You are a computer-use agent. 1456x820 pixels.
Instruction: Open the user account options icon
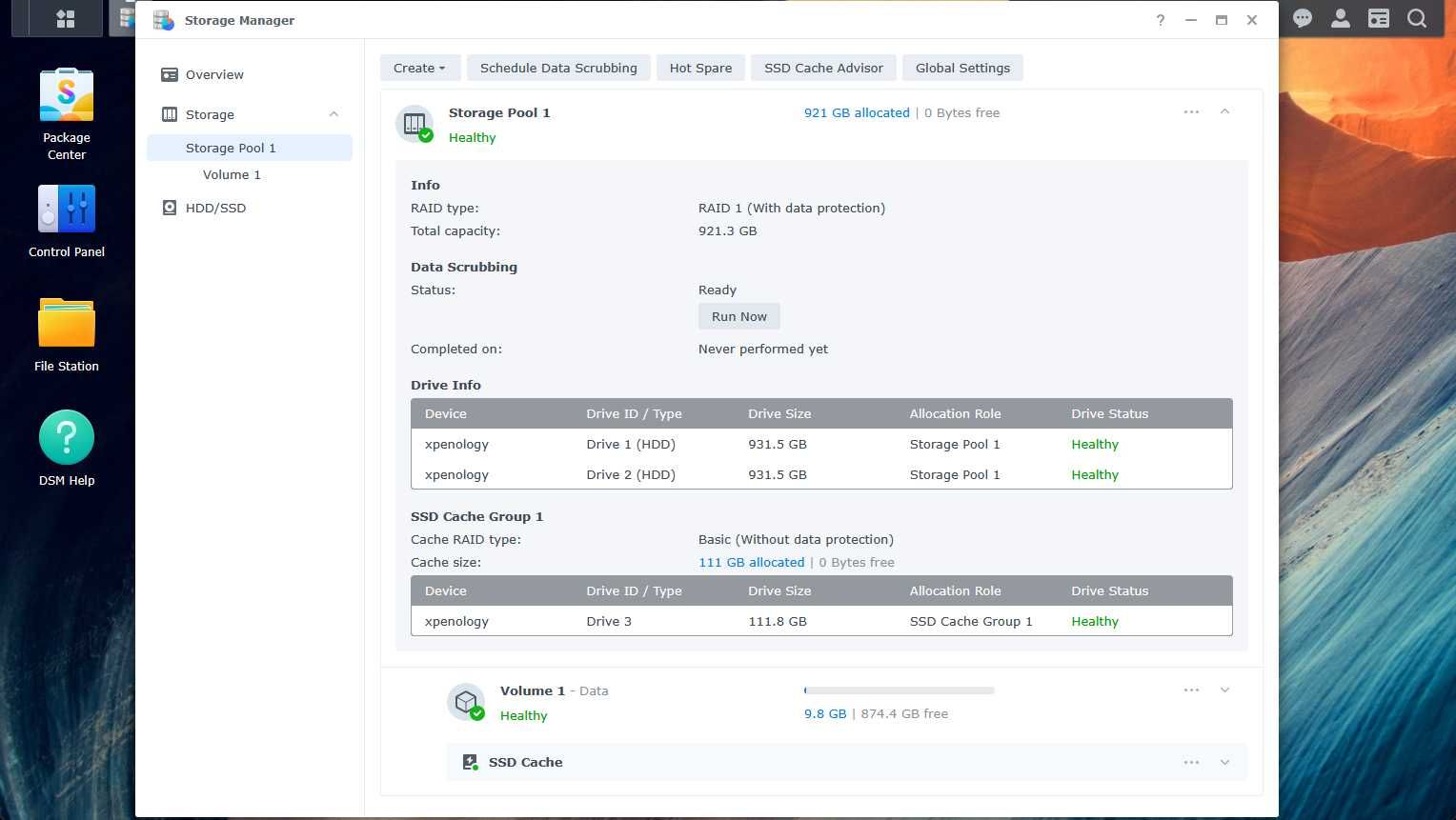point(1340,19)
